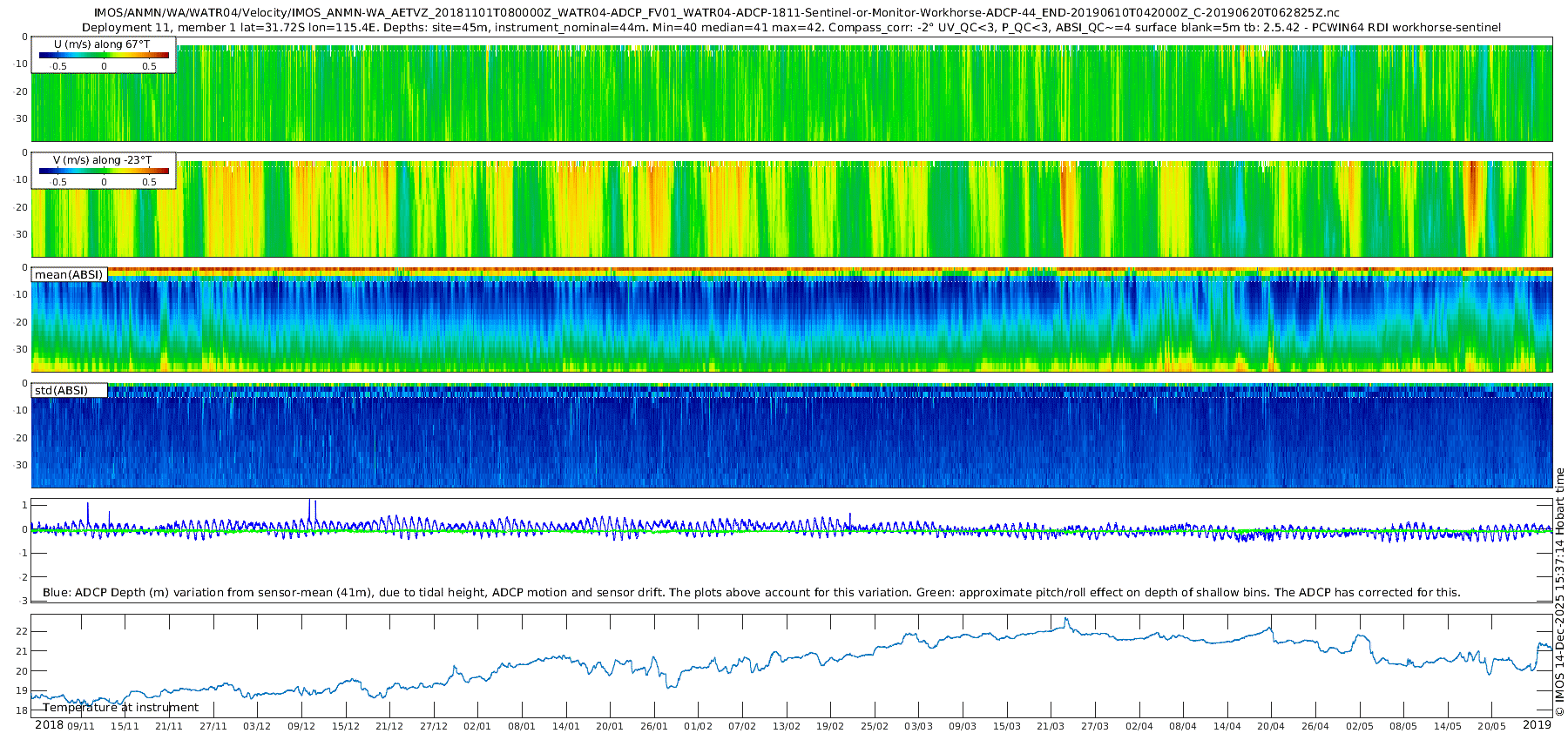
Task: Click the 2018 year label on time axis
Action: pos(49,725)
